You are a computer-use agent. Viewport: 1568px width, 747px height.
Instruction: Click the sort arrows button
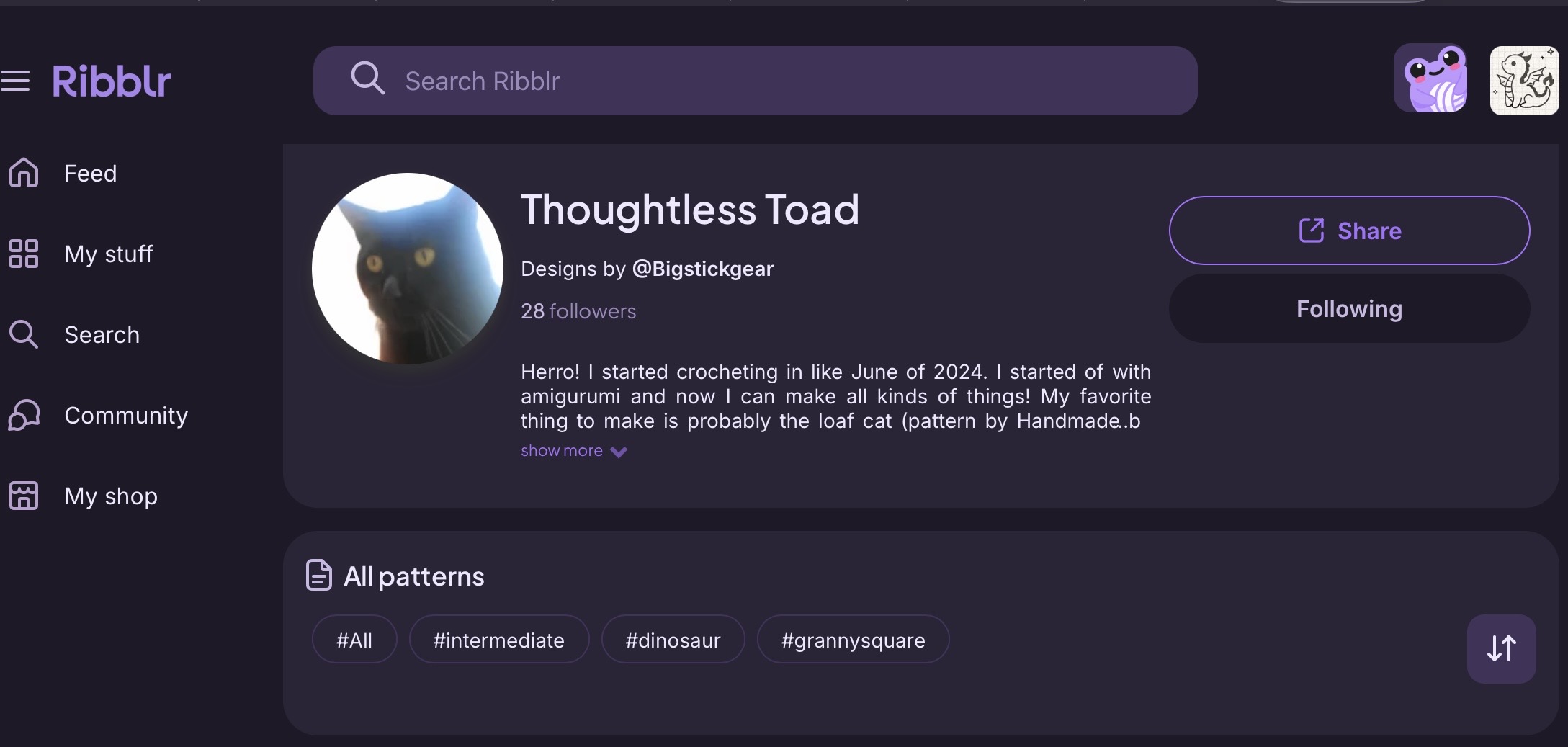point(1501,648)
